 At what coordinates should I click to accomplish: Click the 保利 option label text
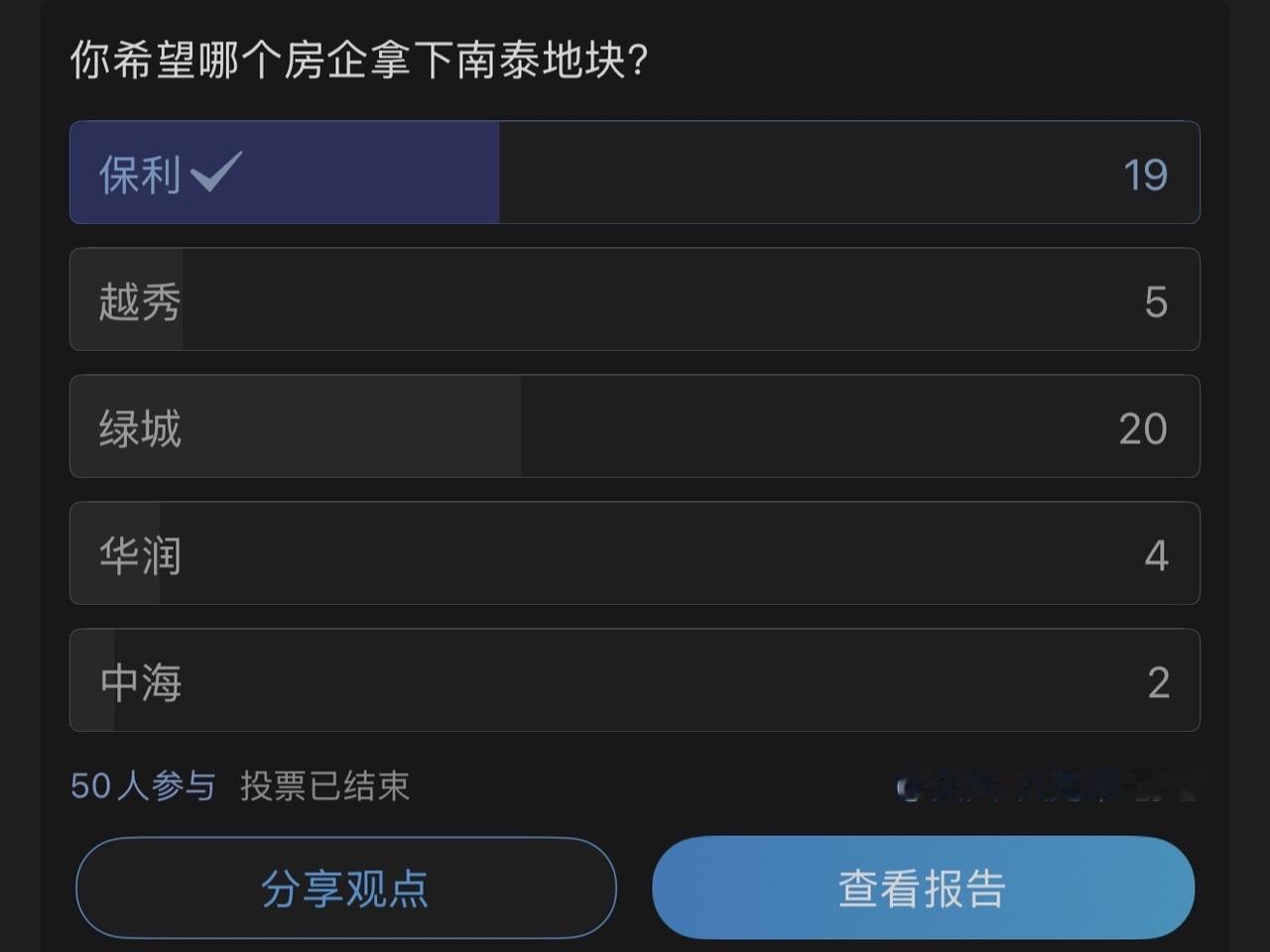(139, 173)
